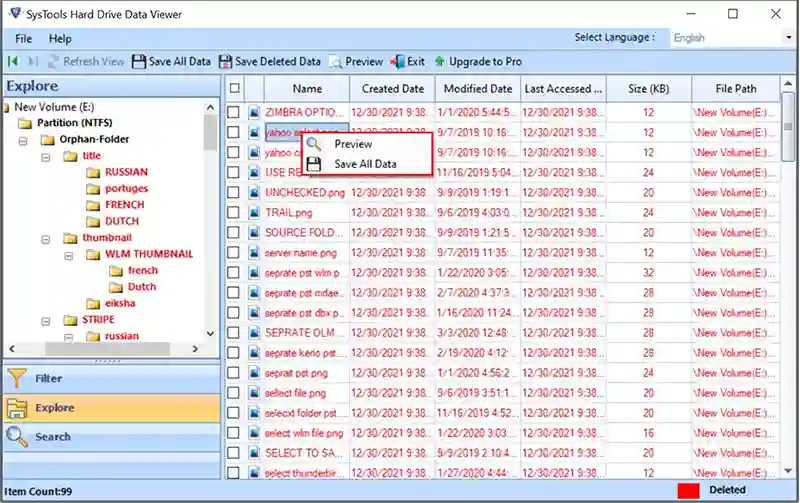
Task: Collapse the Orphan-Folder tree node
Action: [x=23, y=140]
